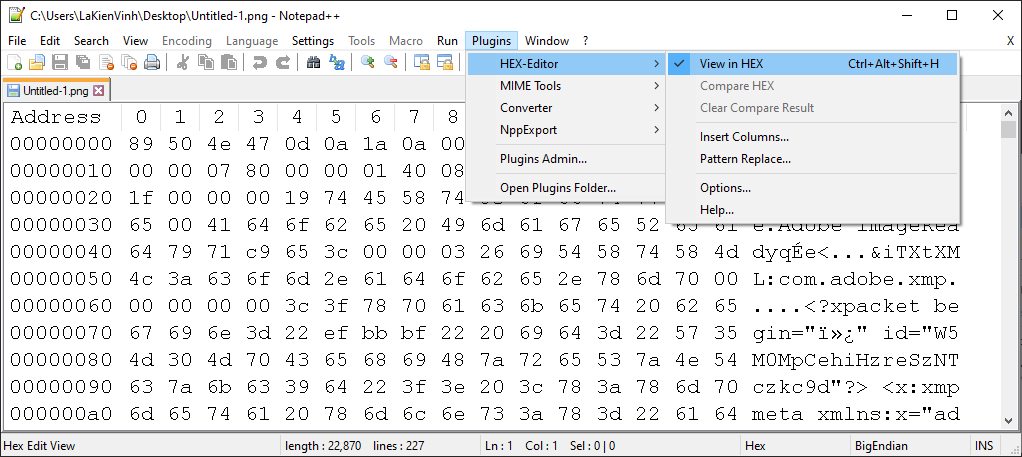The height and width of the screenshot is (457, 1022).
Task: Open the Search menu
Action: [x=91, y=40]
